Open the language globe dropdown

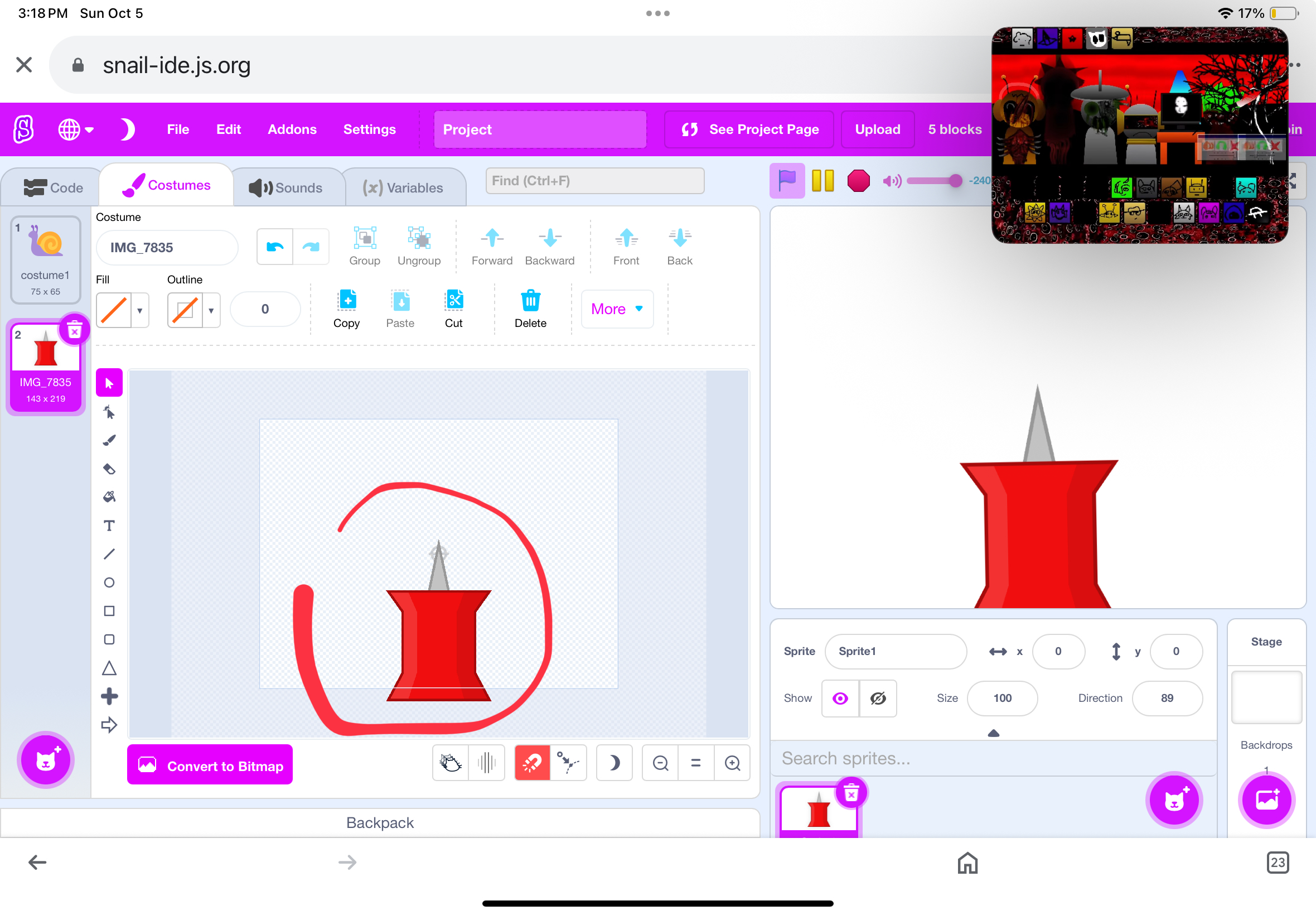tap(75, 129)
